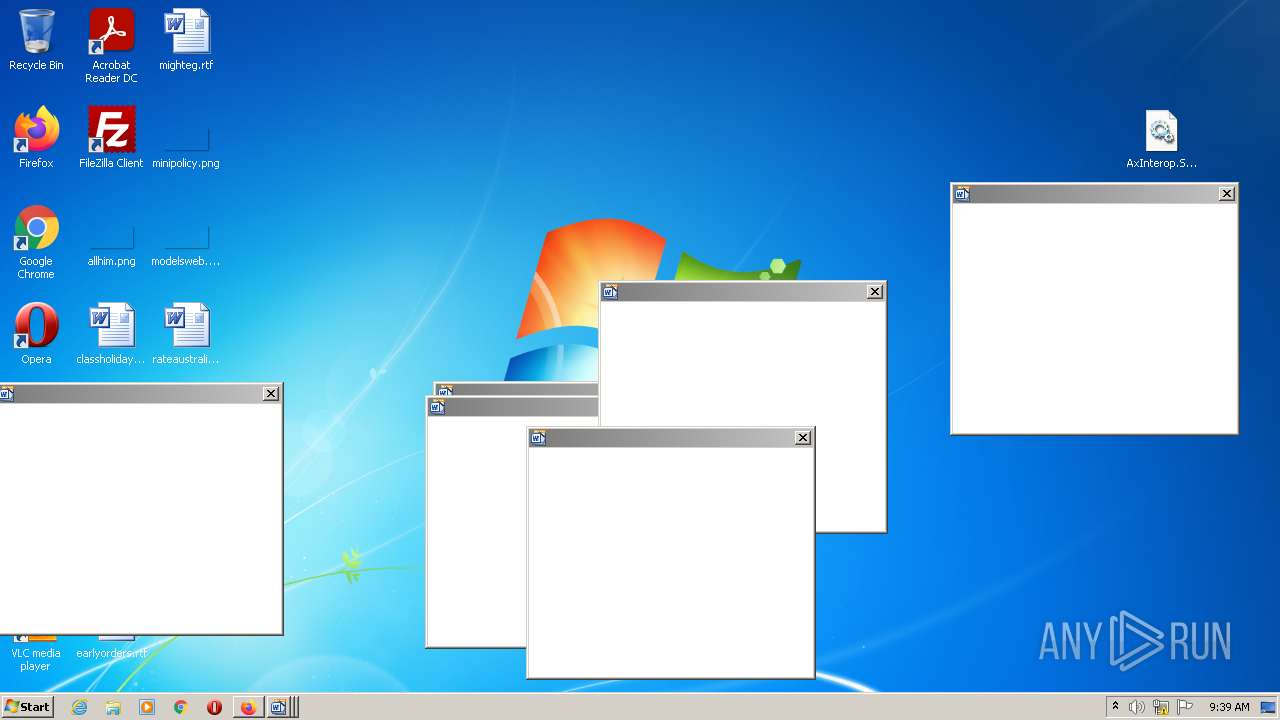The height and width of the screenshot is (720, 1280).
Task: Select the mighteg.rtf document icon
Action: [x=186, y=40]
